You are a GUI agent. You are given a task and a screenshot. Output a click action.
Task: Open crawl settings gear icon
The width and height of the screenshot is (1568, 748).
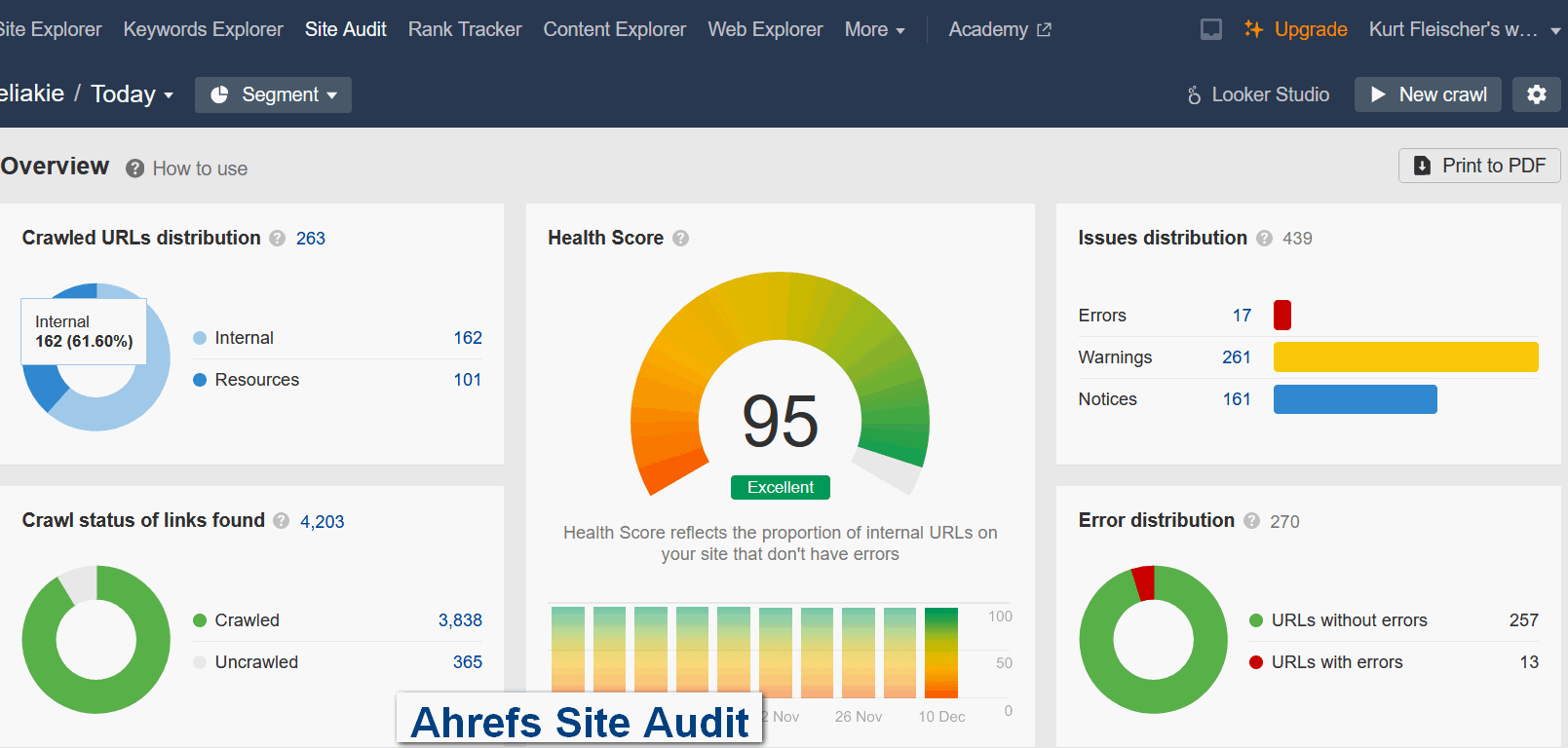click(1537, 94)
